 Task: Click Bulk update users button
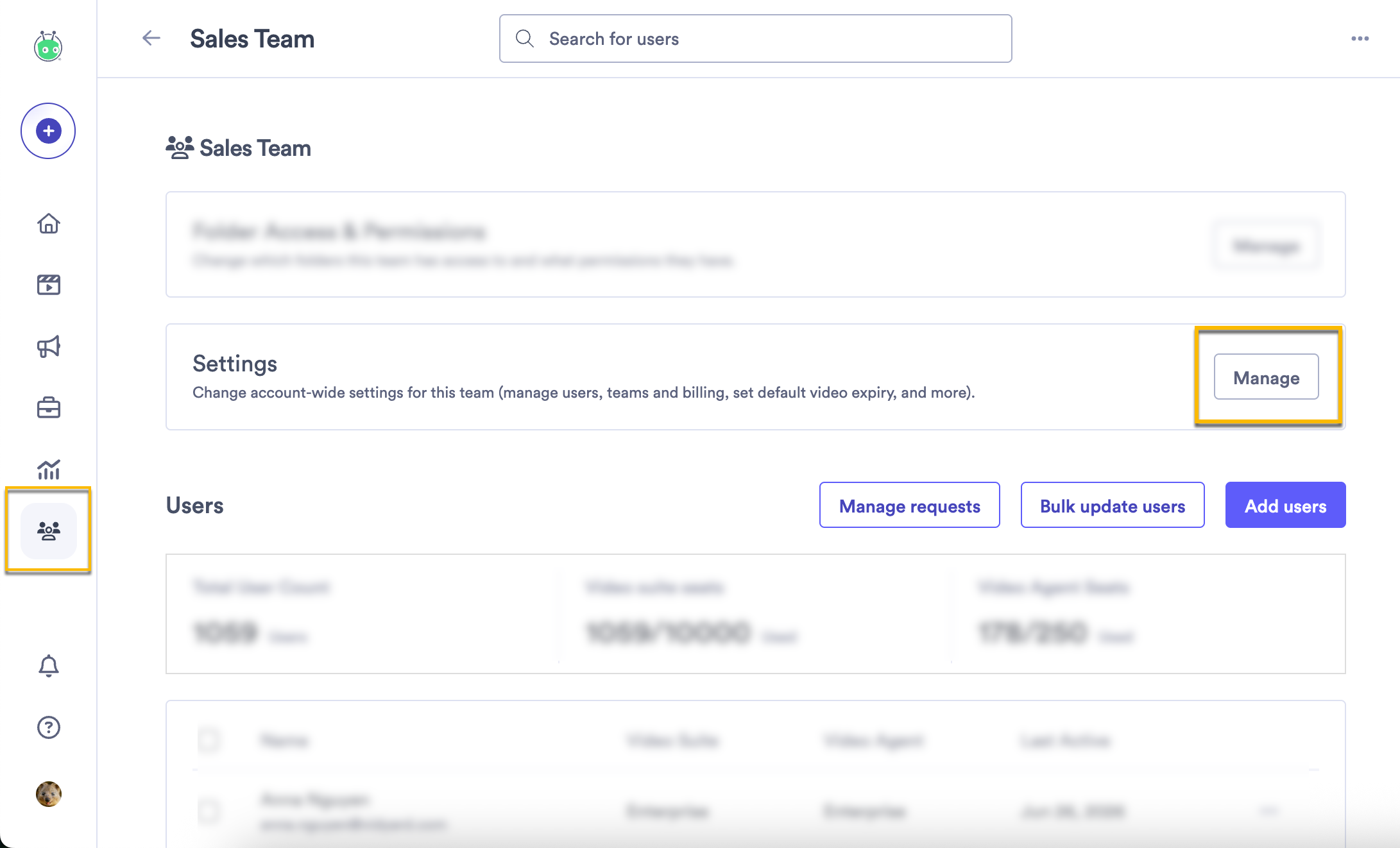point(1113,505)
